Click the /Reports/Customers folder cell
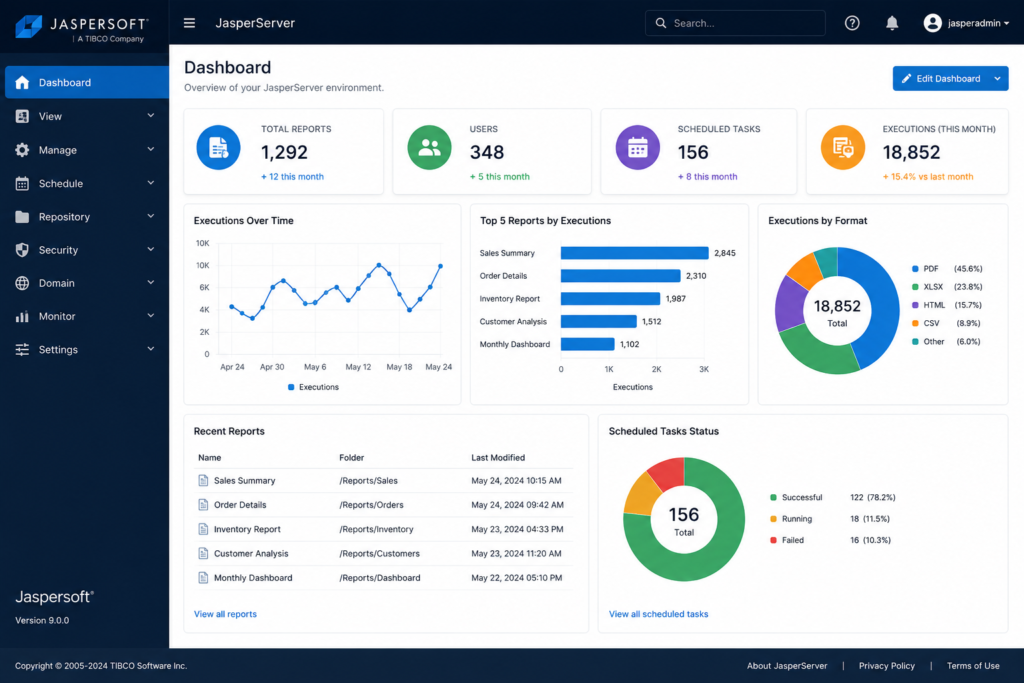The height and width of the screenshot is (683, 1024). pyautogui.click(x=379, y=554)
